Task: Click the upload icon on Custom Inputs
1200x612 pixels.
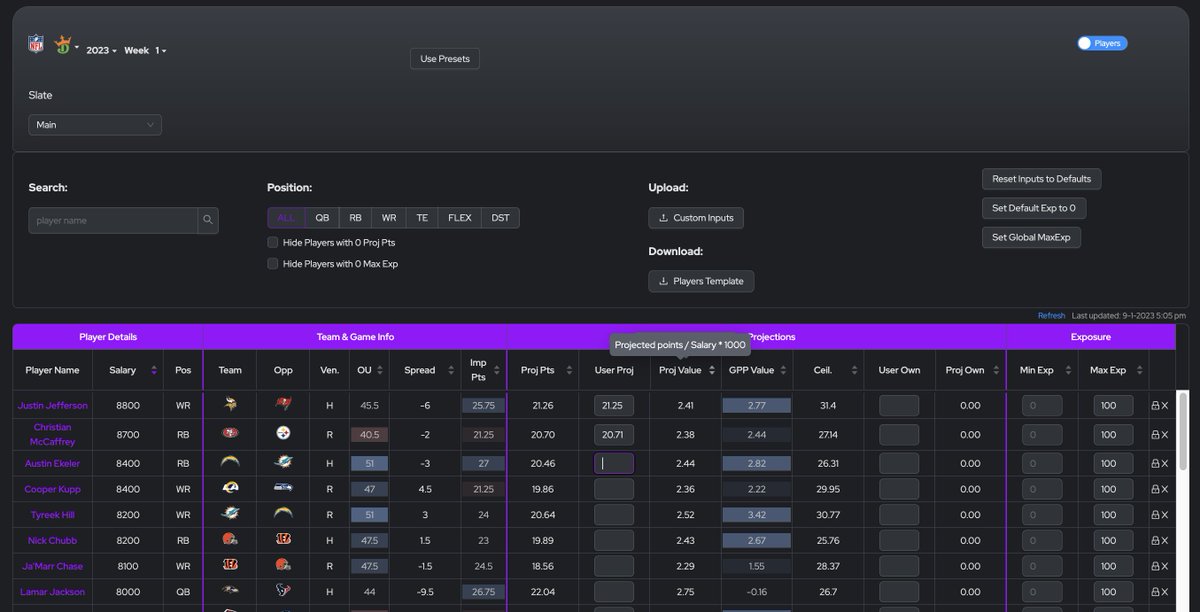Action: pyautogui.click(x=664, y=218)
